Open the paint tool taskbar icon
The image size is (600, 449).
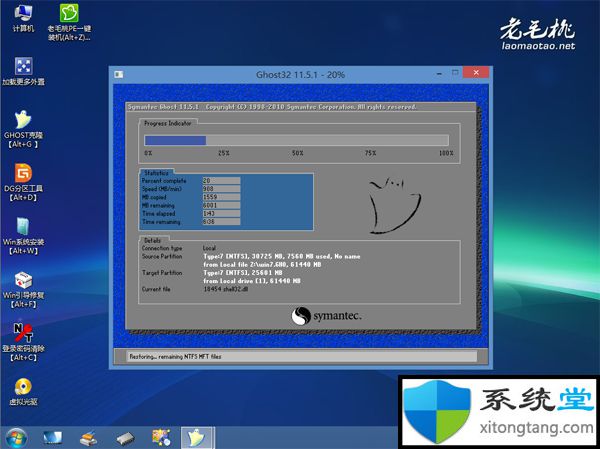[89, 438]
